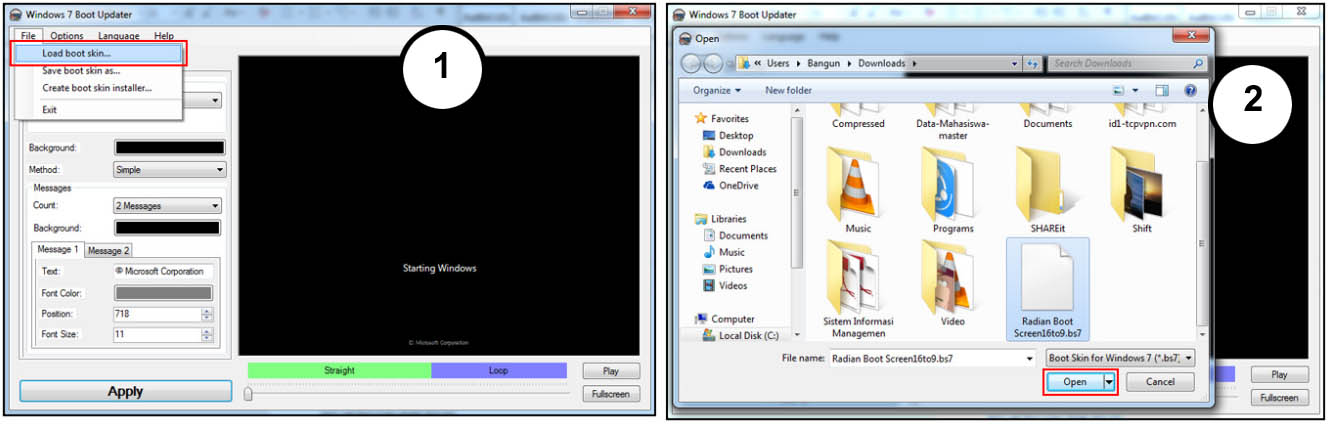Expand the file type filter Boot Skin dropdown
1331x426 pixels.
1189,357
